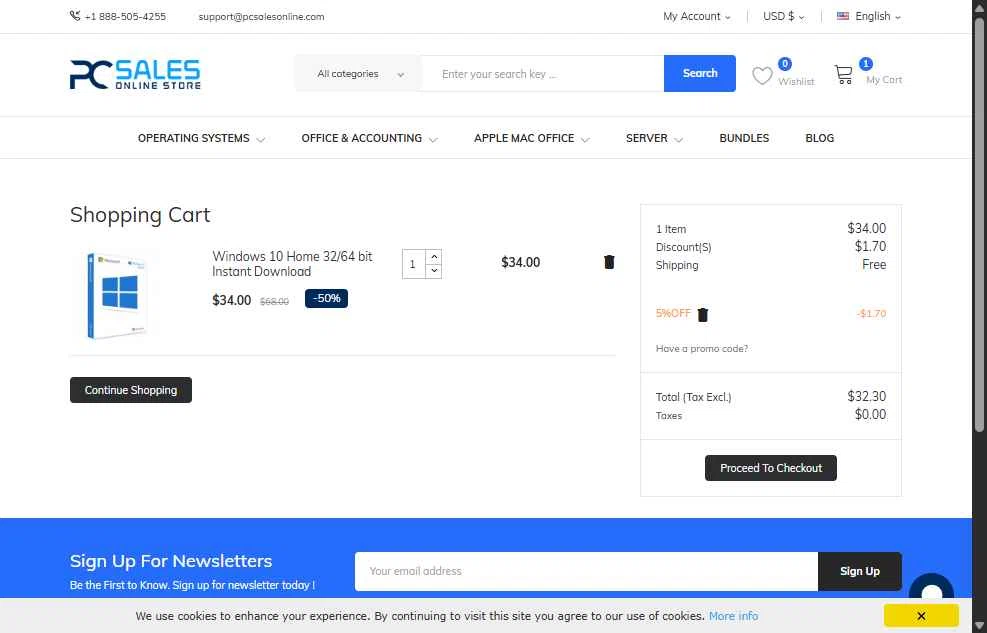Click the -$1.70 promo discount amount
The width and height of the screenshot is (987, 633).
pyautogui.click(x=871, y=313)
